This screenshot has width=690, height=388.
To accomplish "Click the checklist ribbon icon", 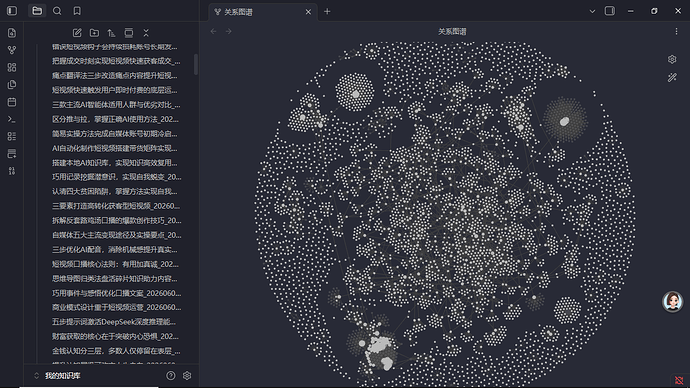I will 12,136.
